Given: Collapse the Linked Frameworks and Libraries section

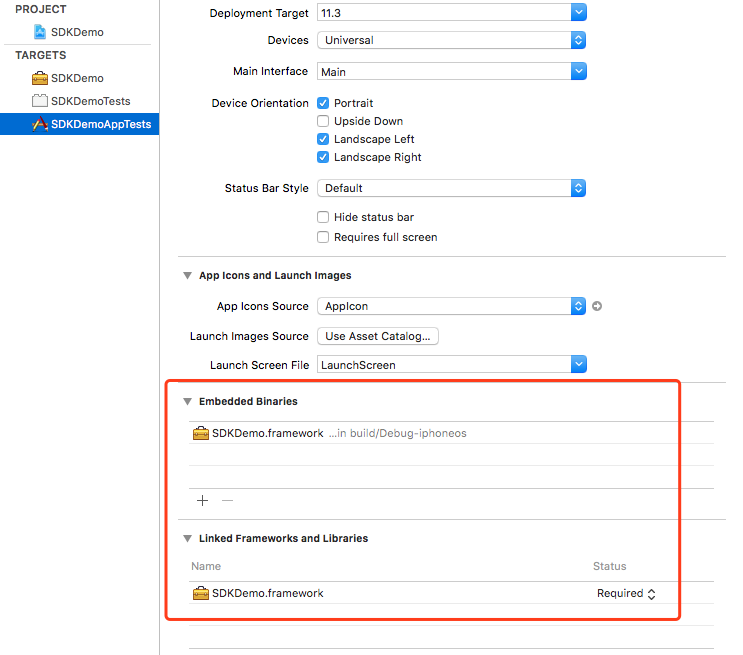Looking at the screenshot, I should (188, 538).
